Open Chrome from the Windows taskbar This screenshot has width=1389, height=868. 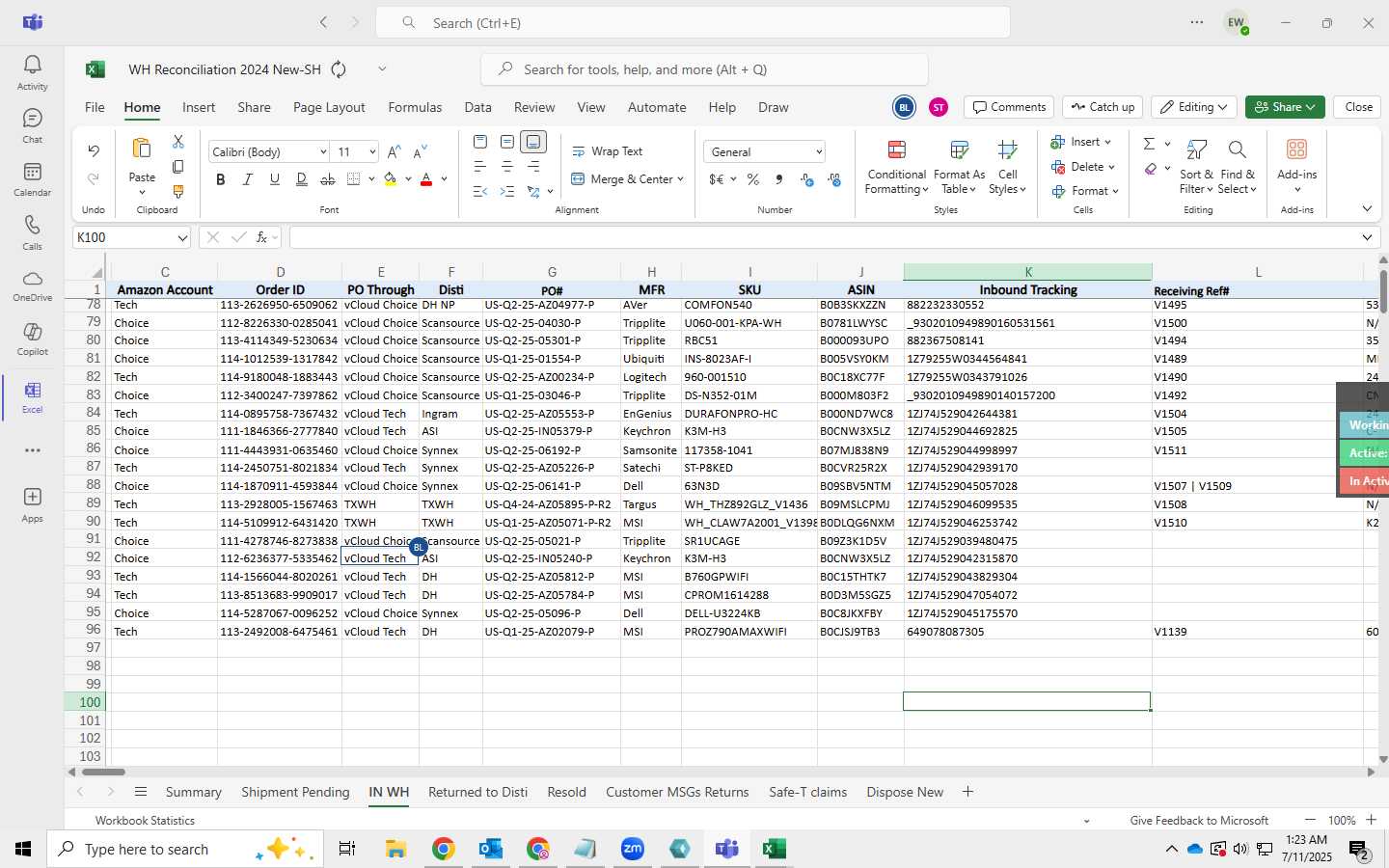coord(443,849)
